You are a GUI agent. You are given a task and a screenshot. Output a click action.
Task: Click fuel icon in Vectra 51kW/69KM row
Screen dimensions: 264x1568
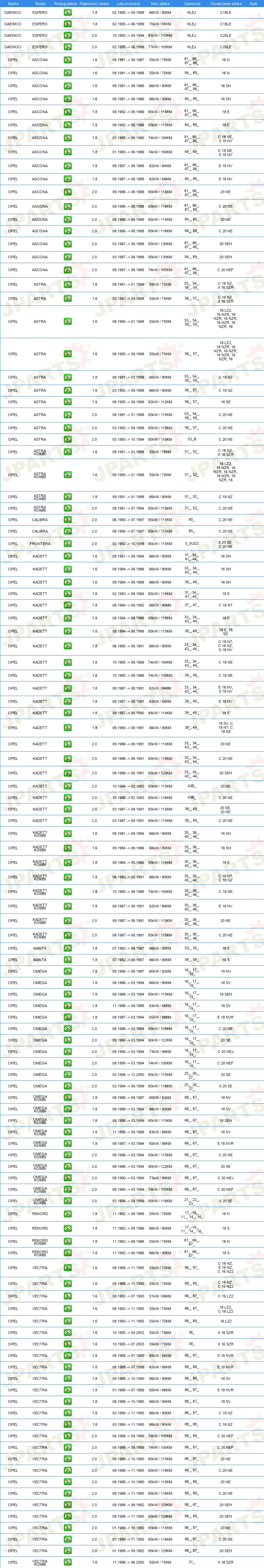point(68,1296)
